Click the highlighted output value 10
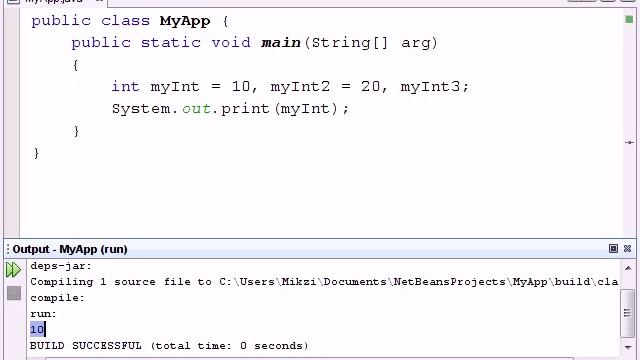 coord(37,329)
